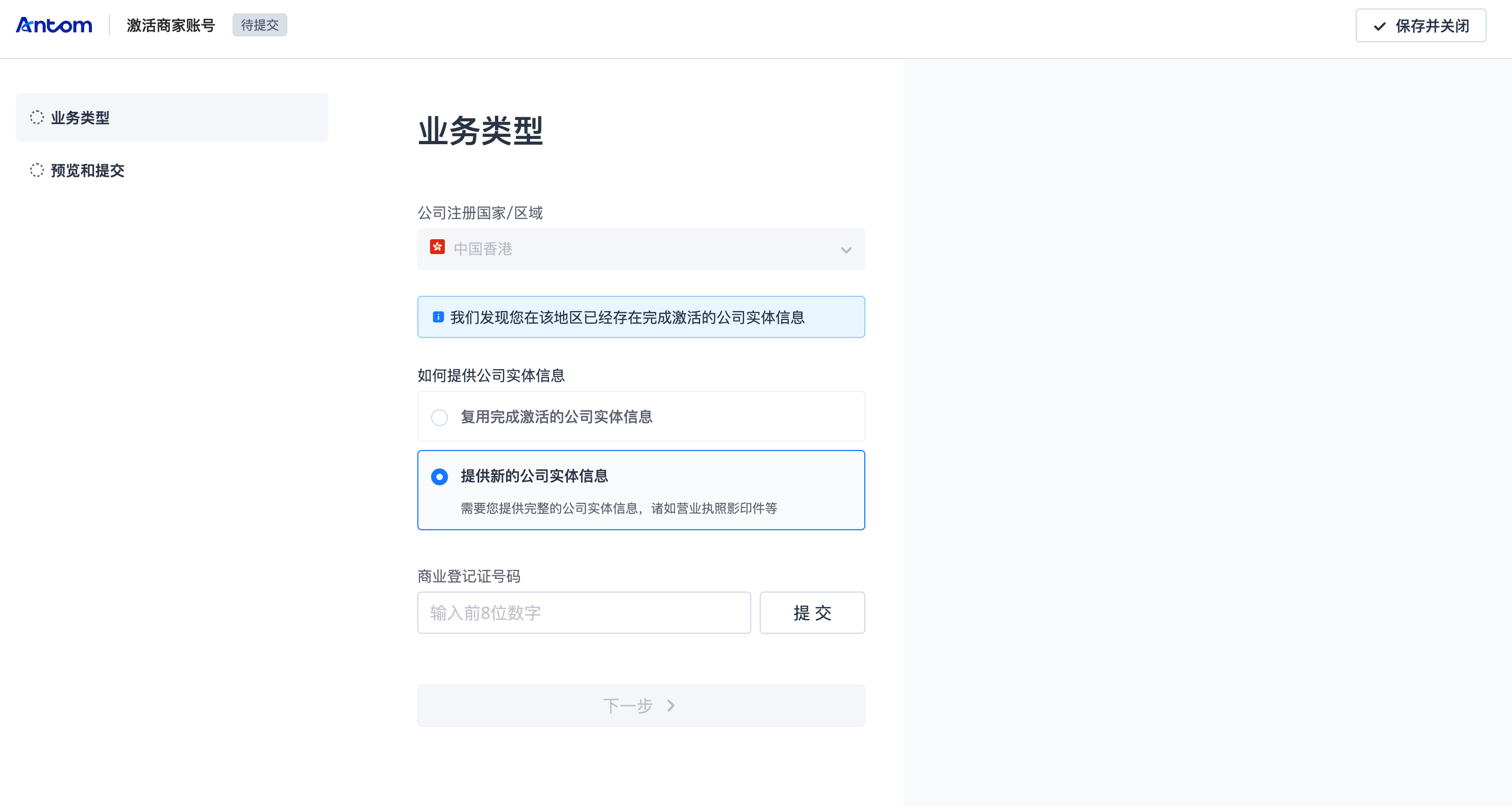Focus the 商业登记证号码 input field

[x=583, y=613]
